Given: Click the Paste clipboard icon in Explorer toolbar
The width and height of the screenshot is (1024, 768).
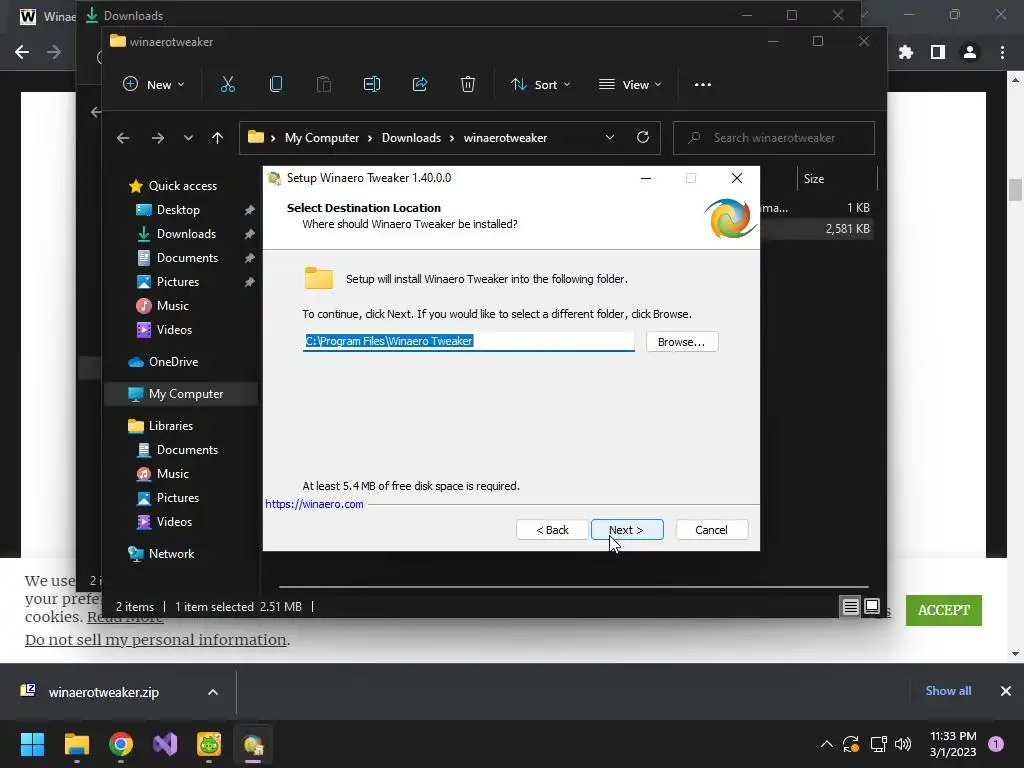Looking at the screenshot, I should click(324, 84).
